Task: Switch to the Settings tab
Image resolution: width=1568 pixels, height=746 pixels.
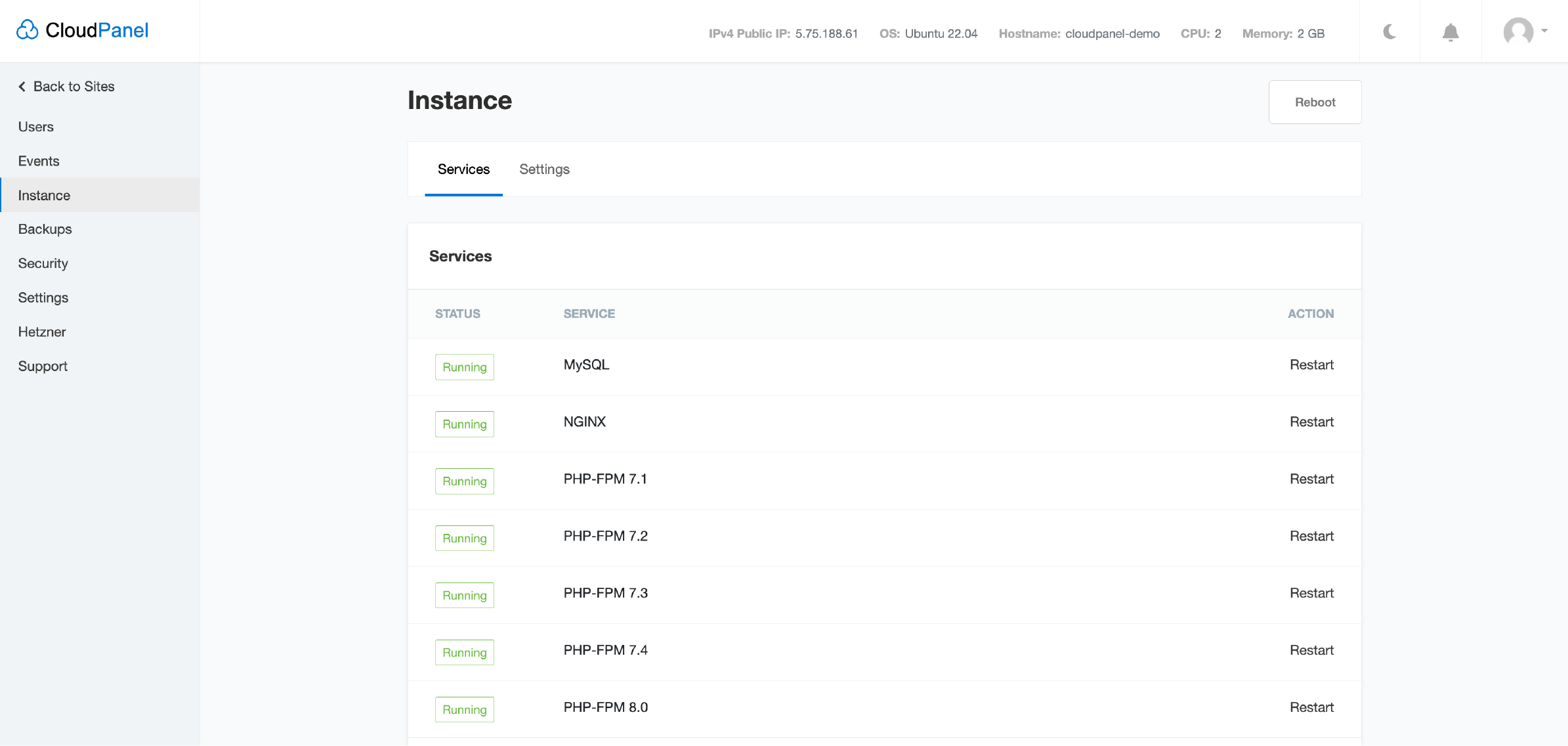Action: click(544, 169)
